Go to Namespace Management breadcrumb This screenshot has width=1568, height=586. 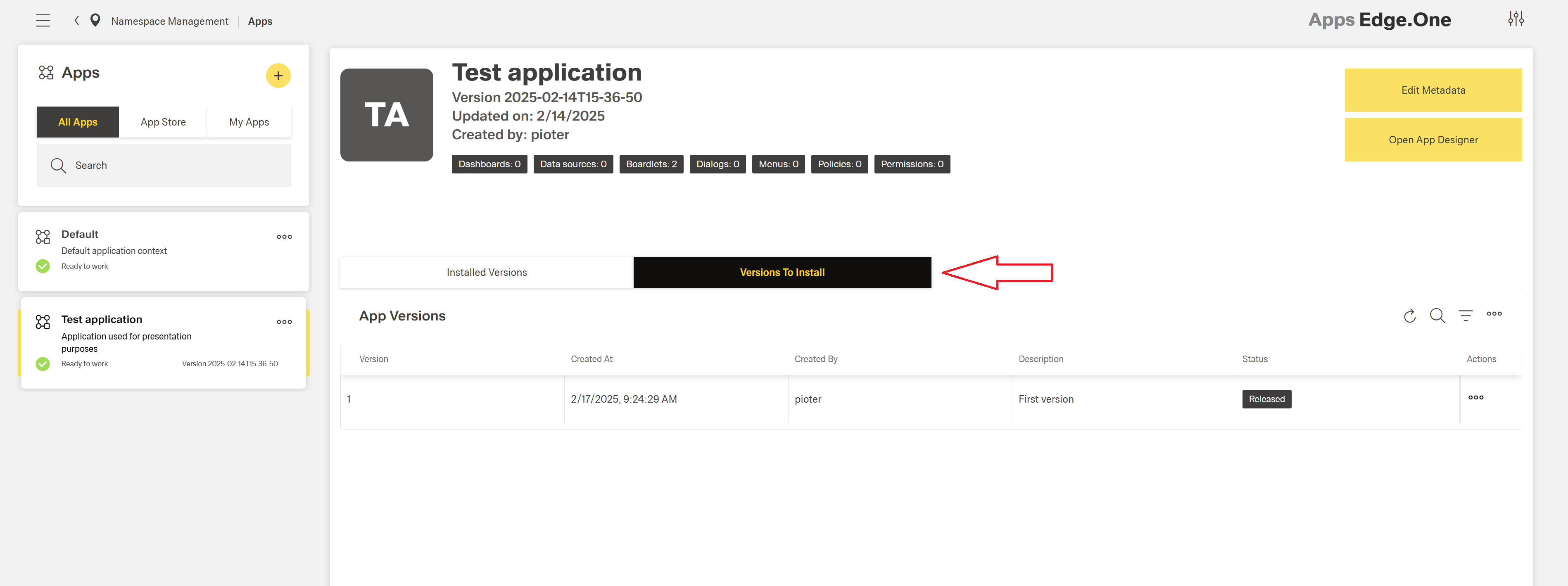coord(169,21)
